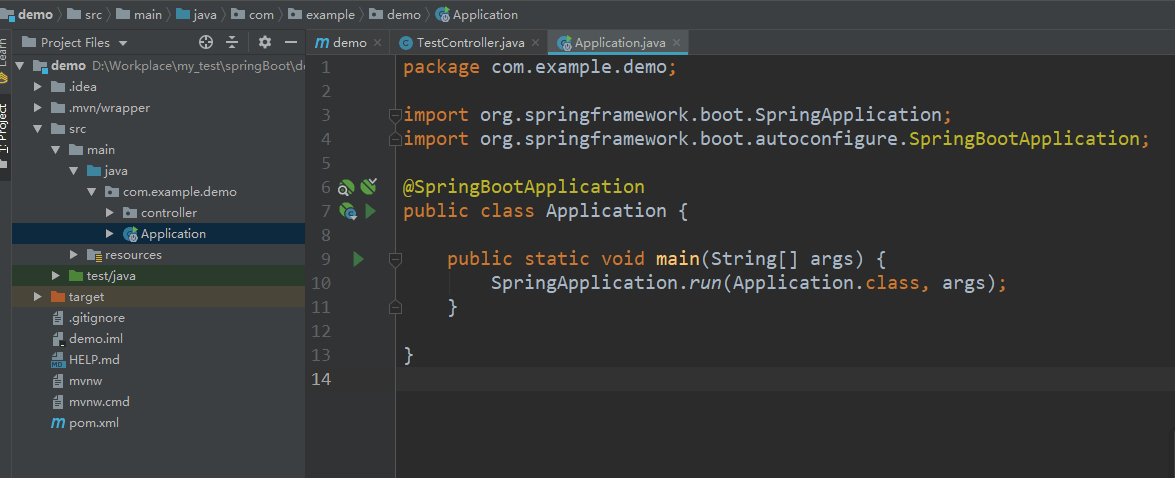Switch to the demo editor tab
Image resolution: width=1175 pixels, height=478 pixels.
coord(349,43)
